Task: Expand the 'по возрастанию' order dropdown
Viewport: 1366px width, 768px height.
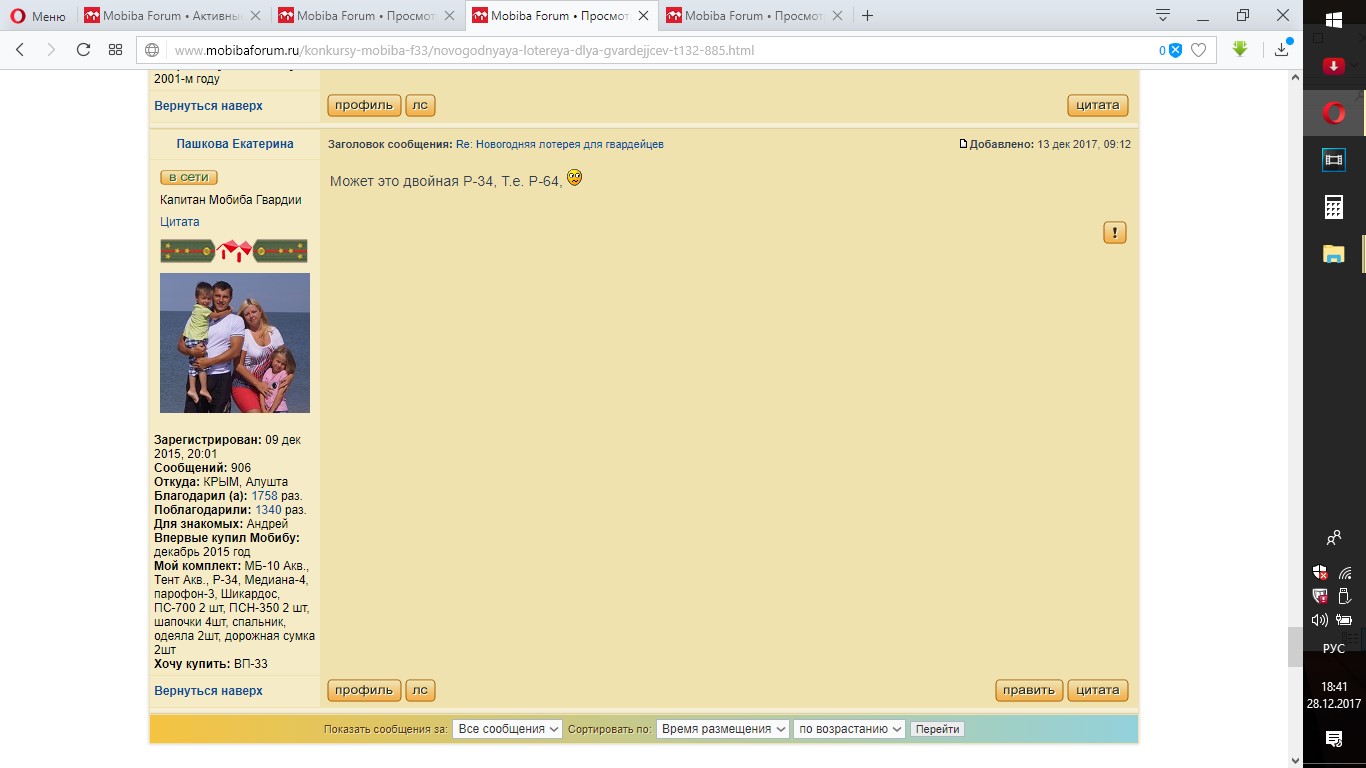Action: (849, 729)
